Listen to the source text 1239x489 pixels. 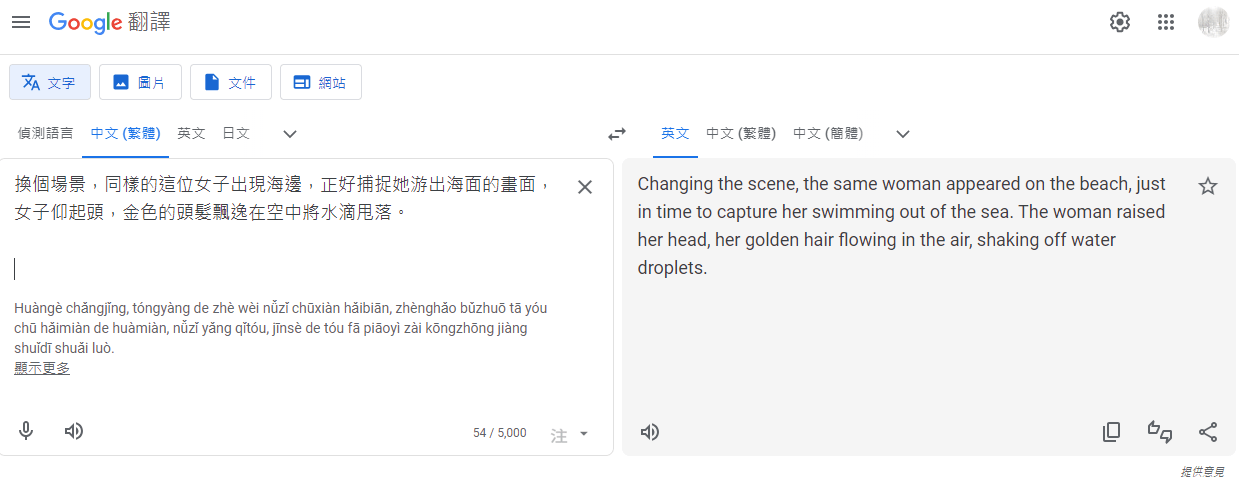(x=74, y=431)
